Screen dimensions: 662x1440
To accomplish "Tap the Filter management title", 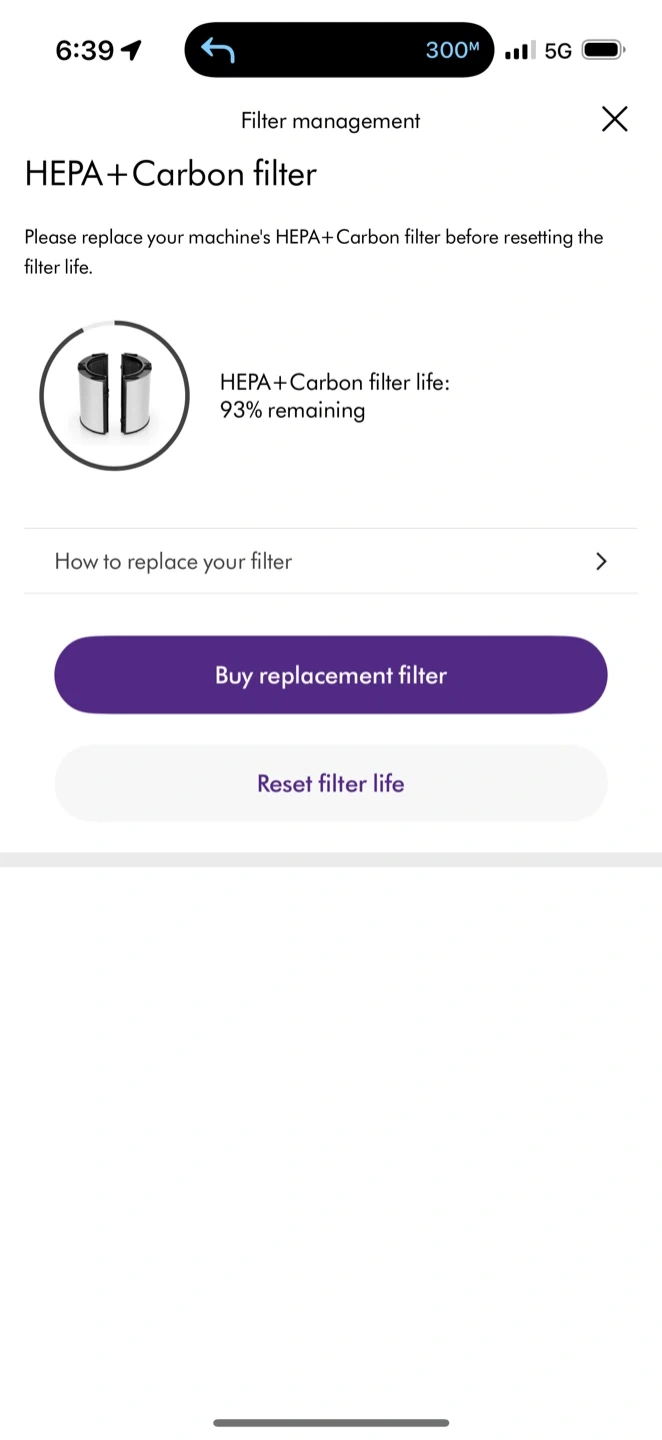I will 330,121.
